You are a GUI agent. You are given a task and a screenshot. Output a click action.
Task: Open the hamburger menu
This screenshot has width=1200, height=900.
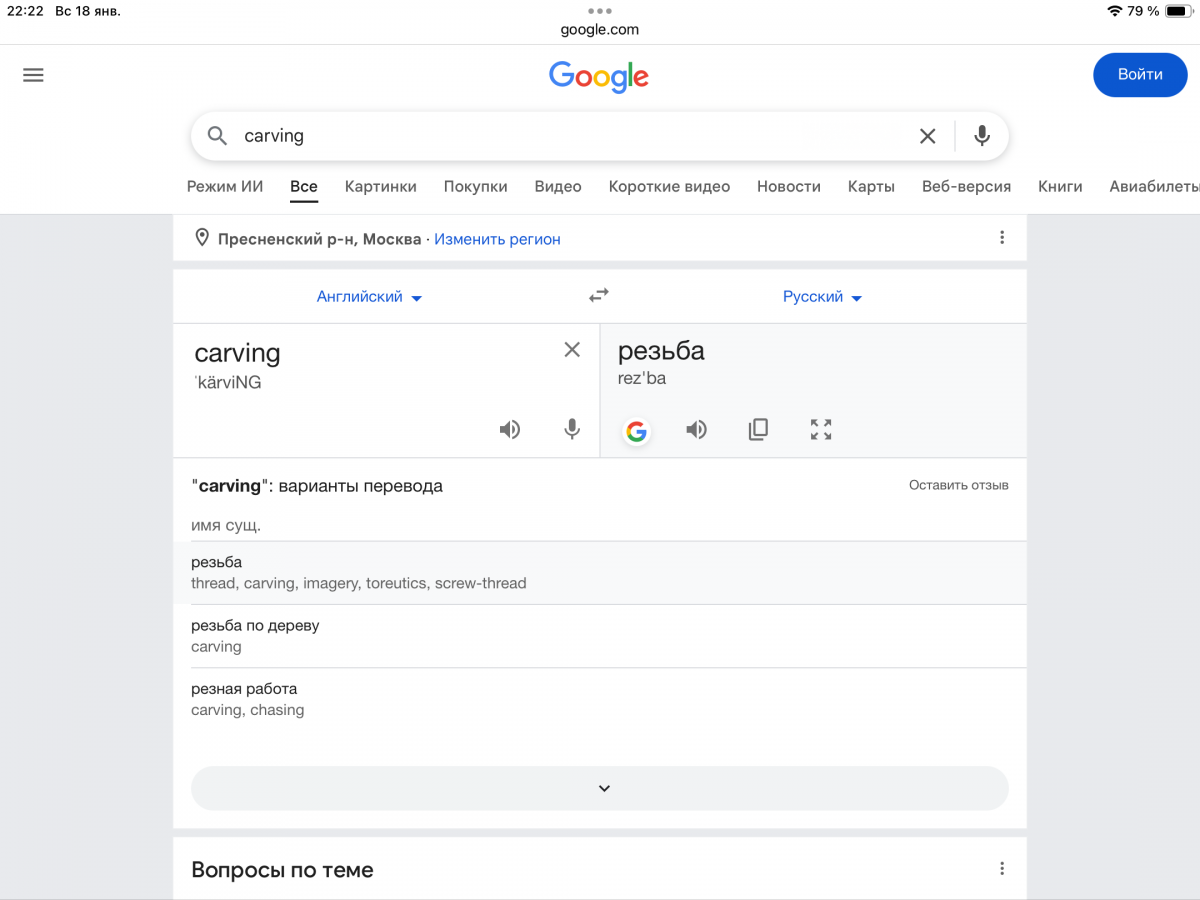(33, 75)
